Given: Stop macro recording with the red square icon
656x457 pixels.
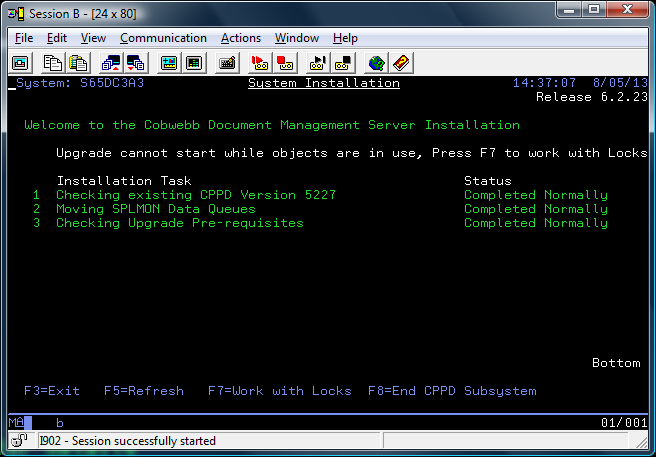Looking at the screenshot, I should point(285,63).
